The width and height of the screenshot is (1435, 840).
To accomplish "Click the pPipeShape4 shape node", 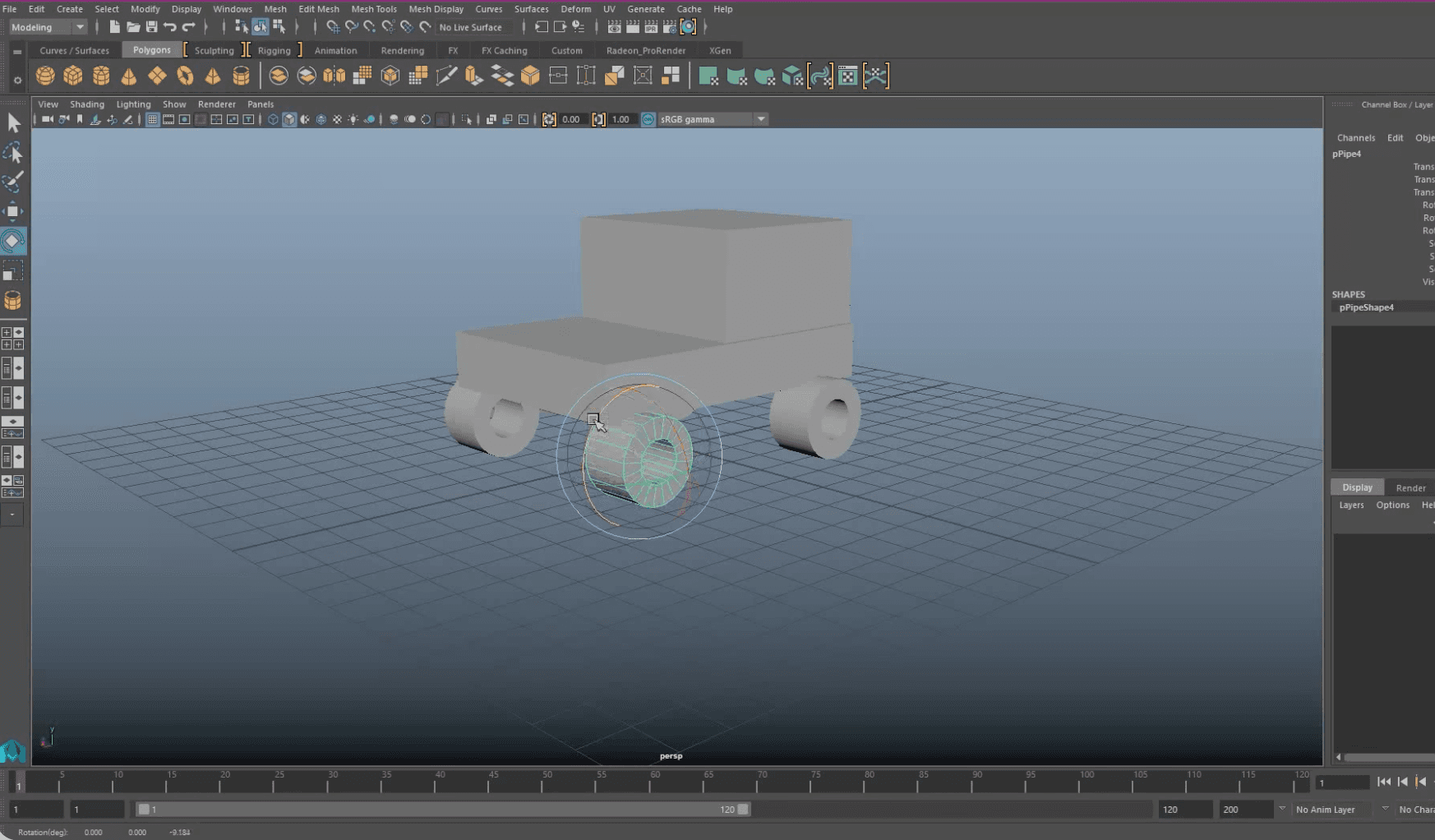I will 1366,307.
